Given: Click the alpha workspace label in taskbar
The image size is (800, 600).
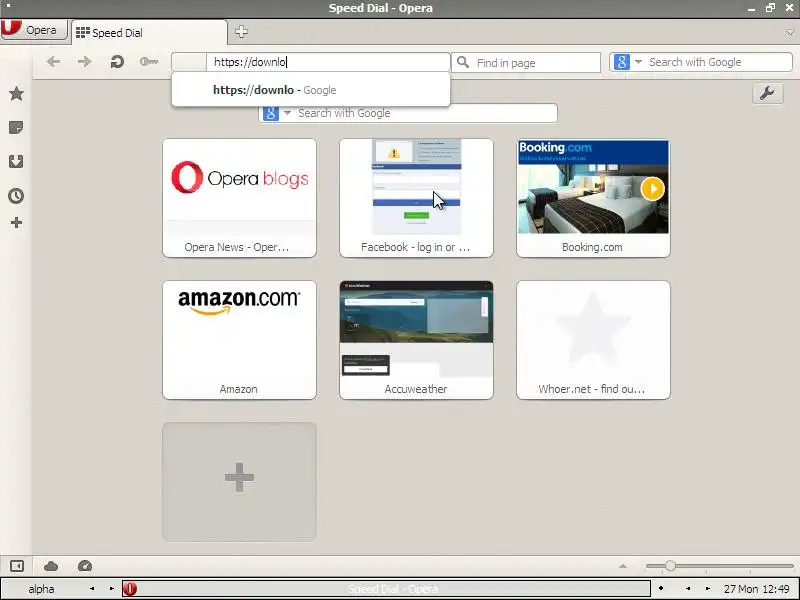Looking at the screenshot, I should pyautogui.click(x=41, y=589).
